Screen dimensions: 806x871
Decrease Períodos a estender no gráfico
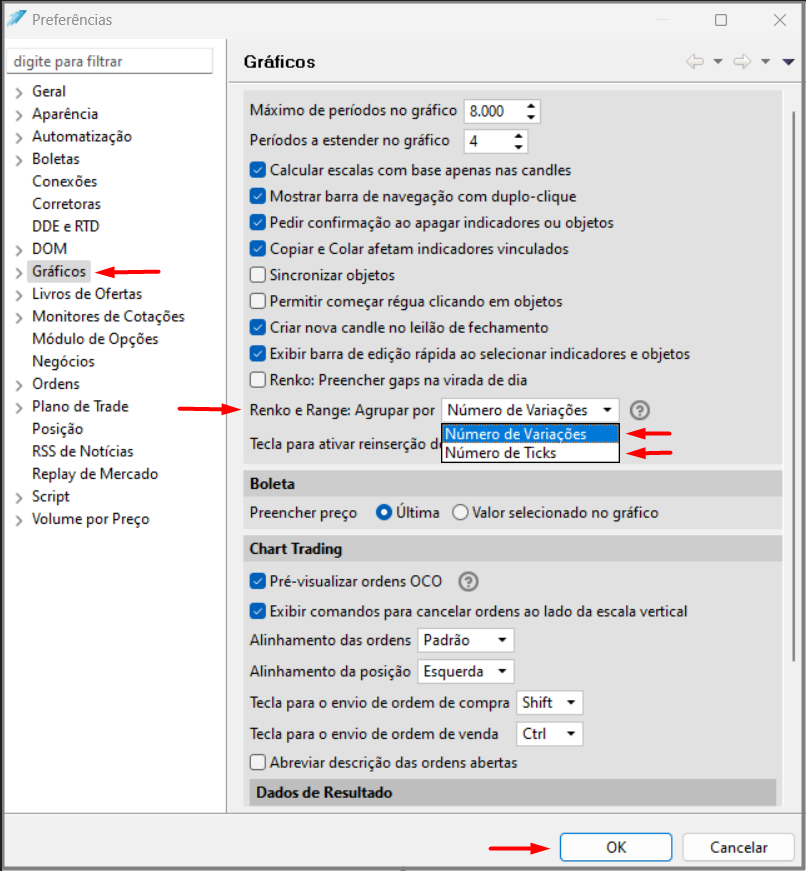click(518, 147)
